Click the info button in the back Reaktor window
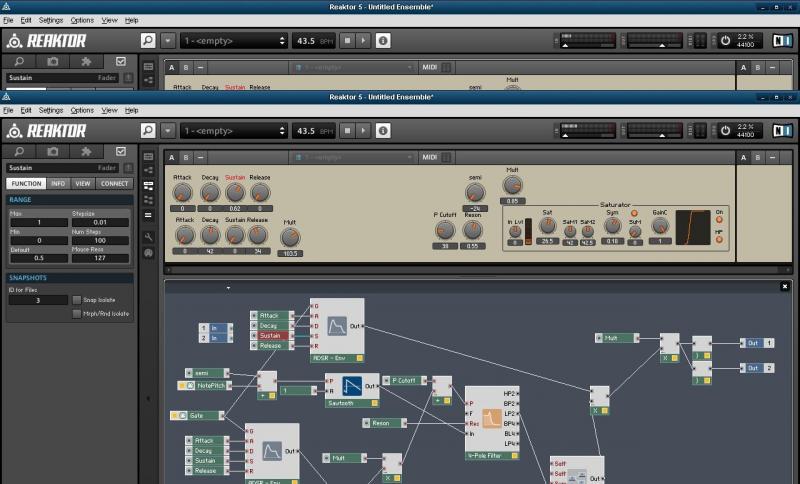 (x=383, y=41)
